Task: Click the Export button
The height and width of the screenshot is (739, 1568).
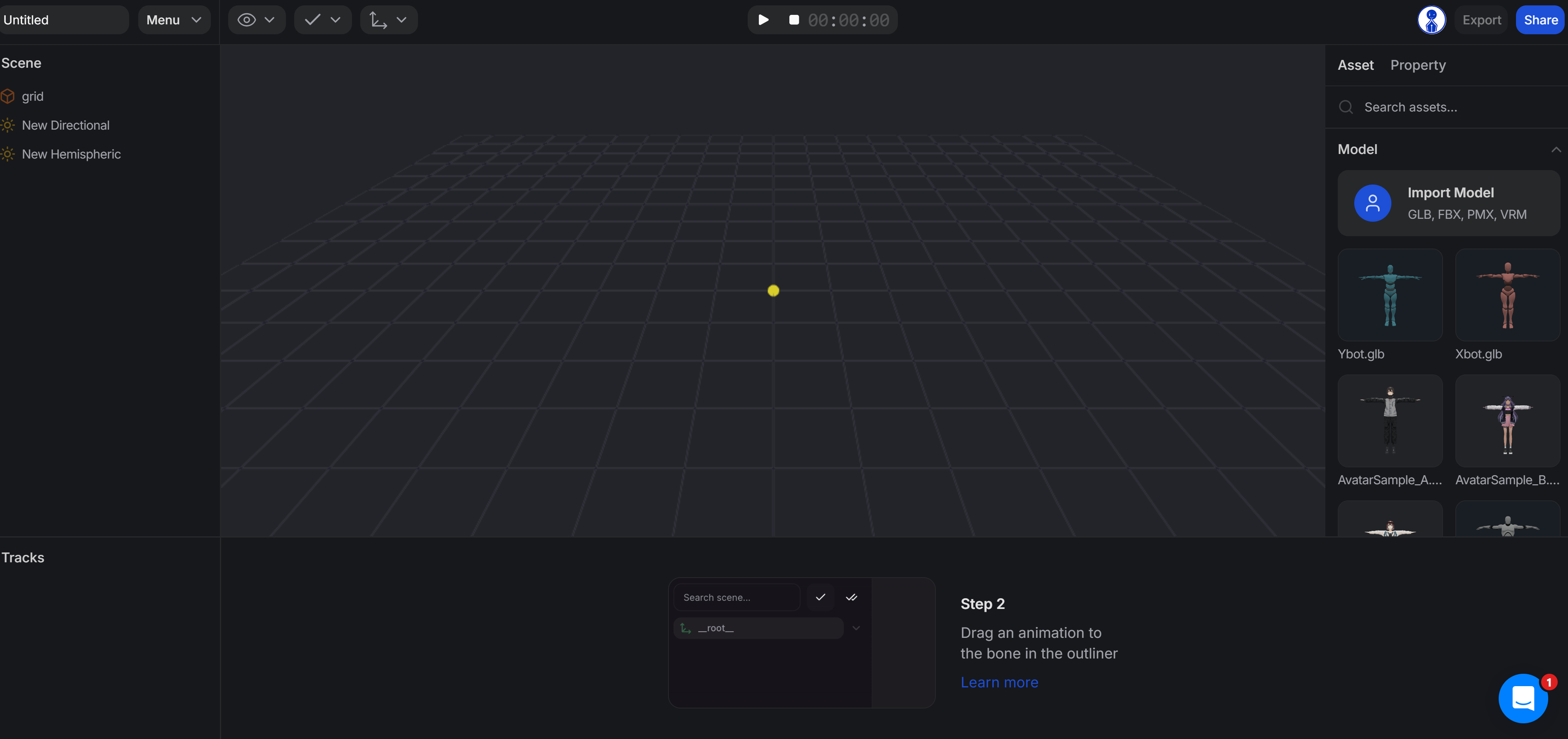Action: click(x=1482, y=19)
